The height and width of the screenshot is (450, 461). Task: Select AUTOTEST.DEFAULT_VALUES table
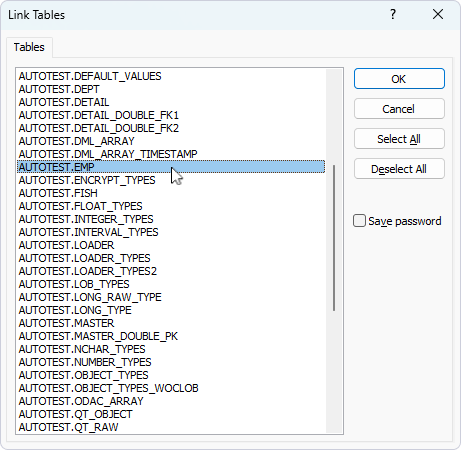coord(171,76)
